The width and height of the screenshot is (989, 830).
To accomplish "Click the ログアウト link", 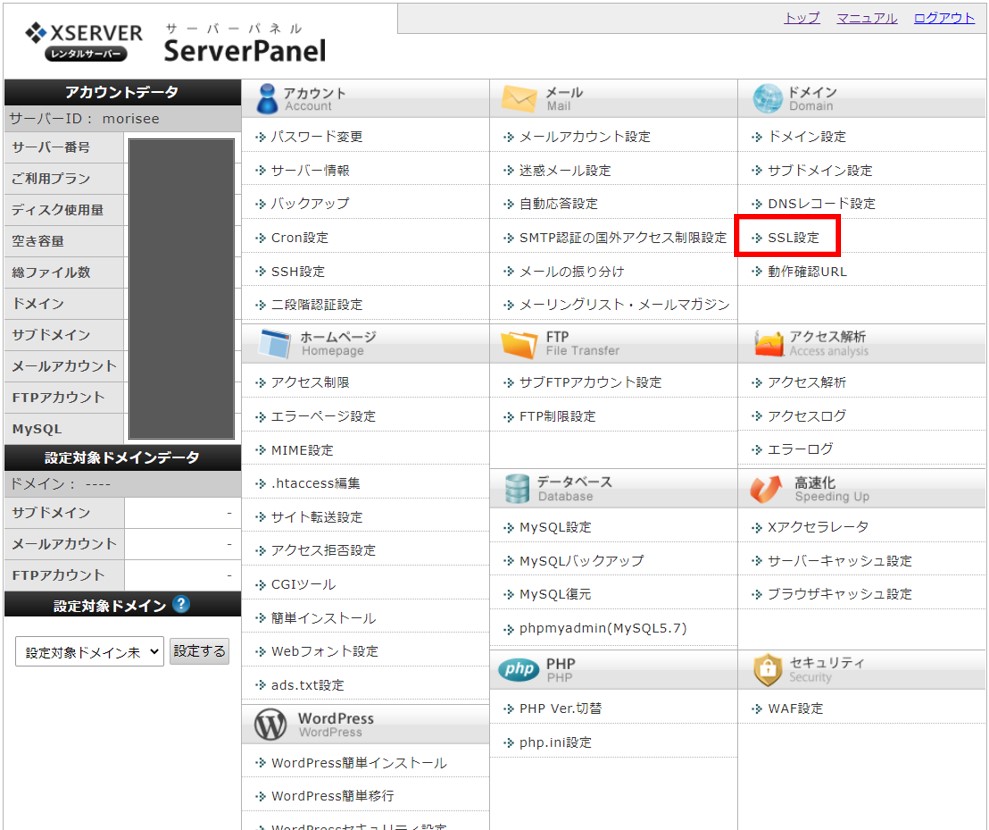I will (x=944, y=18).
